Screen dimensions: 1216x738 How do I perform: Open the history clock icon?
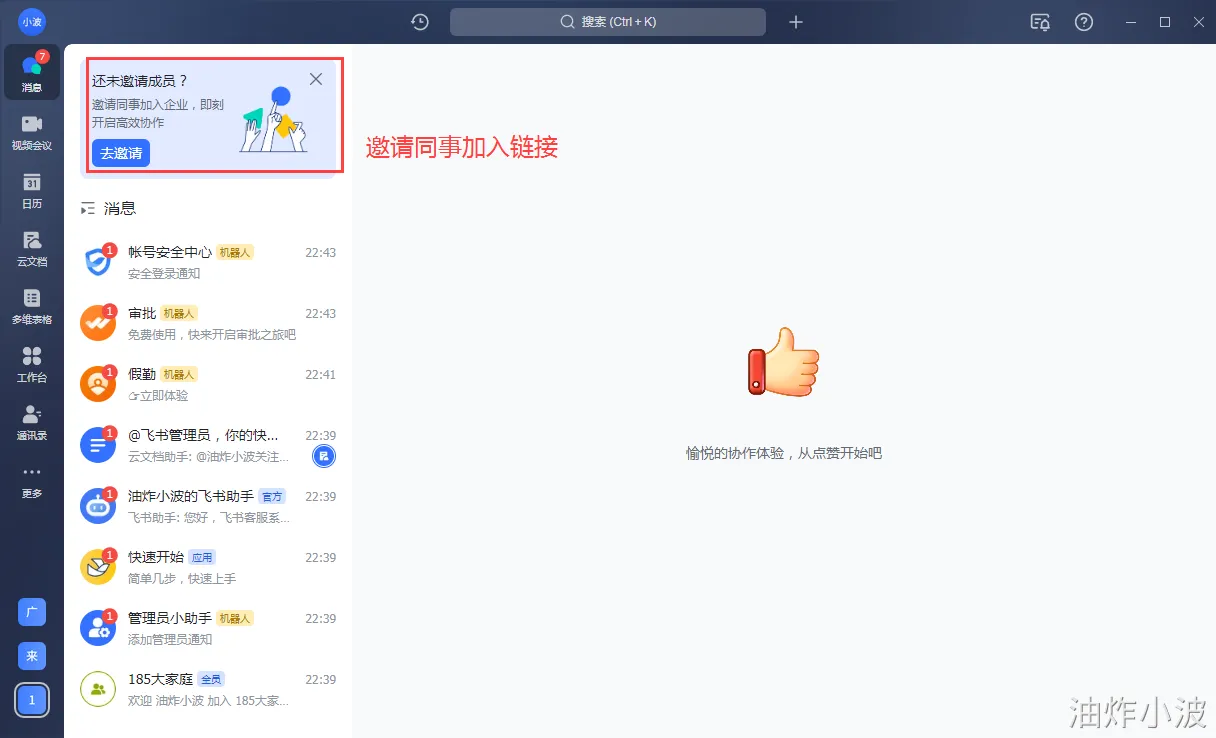coord(420,22)
